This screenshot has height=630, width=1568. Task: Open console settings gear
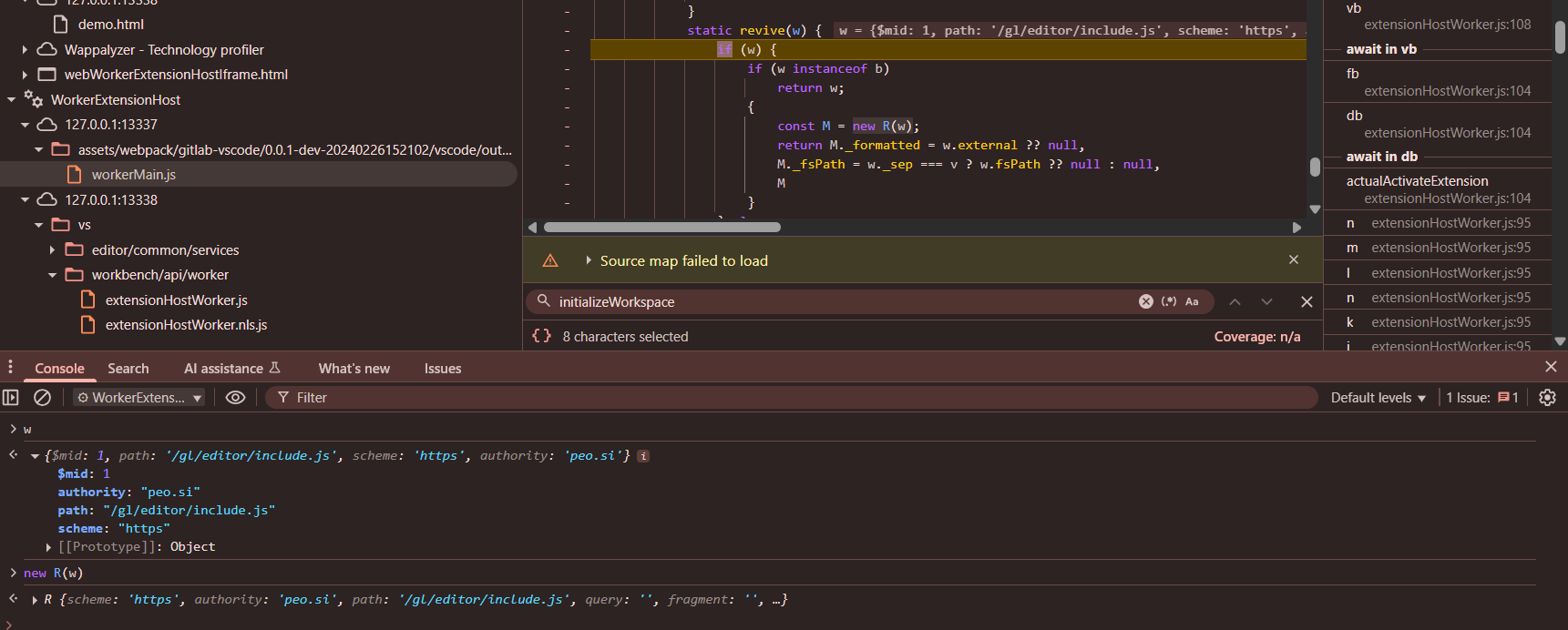coord(1547,397)
